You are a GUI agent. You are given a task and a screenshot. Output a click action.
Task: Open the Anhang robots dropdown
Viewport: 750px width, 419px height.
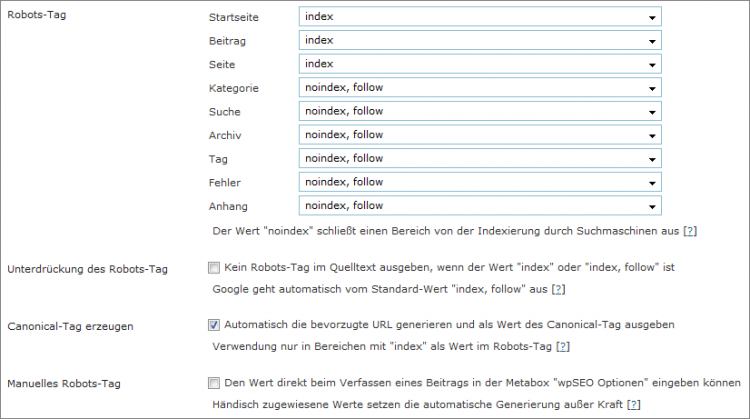[x=480, y=206]
